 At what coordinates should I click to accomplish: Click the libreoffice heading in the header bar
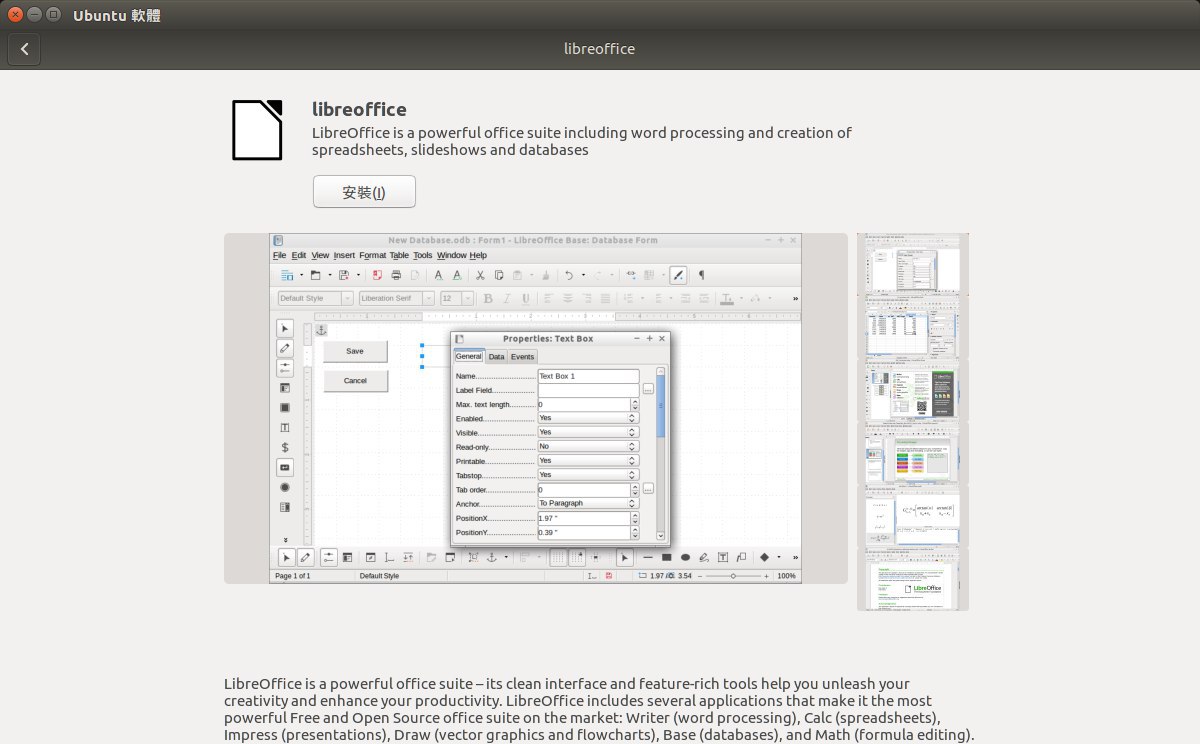click(x=599, y=48)
